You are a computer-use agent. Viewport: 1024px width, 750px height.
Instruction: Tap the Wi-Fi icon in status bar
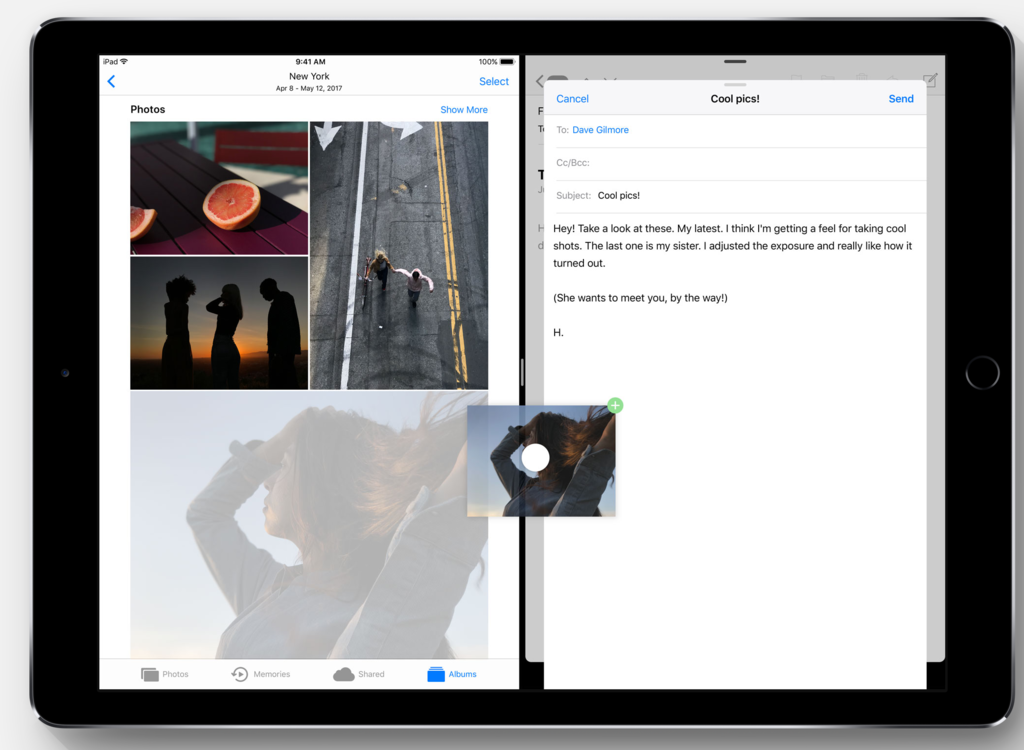[124, 61]
